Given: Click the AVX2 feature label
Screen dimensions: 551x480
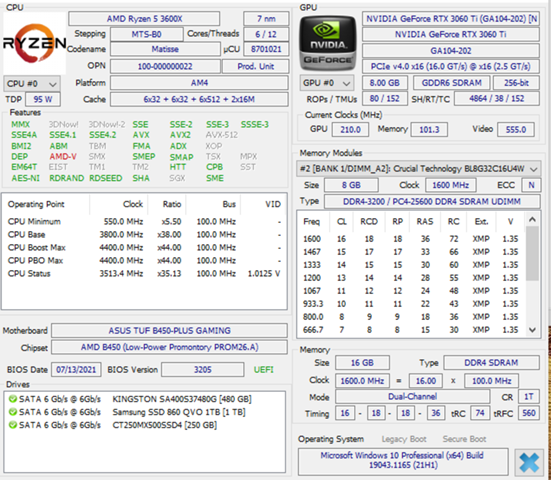Looking at the screenshot, I should coord(180,135).
